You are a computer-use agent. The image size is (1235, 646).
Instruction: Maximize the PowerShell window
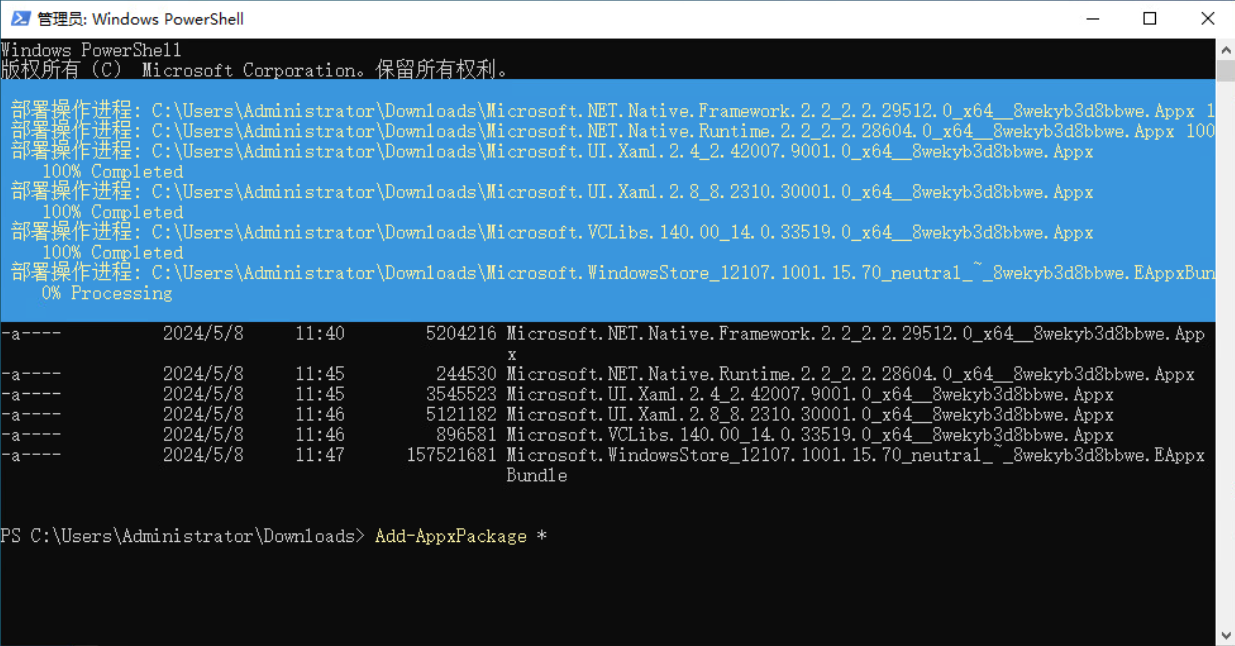[1150, 19]
